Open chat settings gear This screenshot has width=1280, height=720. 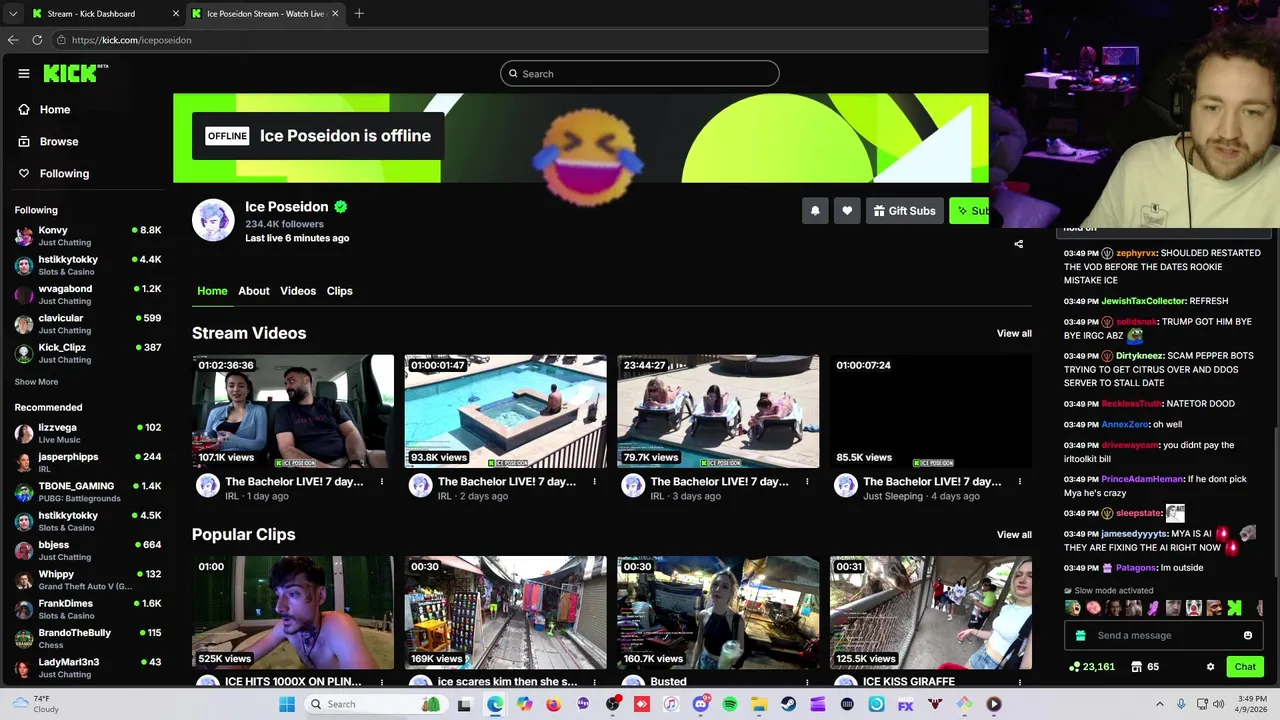tap(1210, 667)
